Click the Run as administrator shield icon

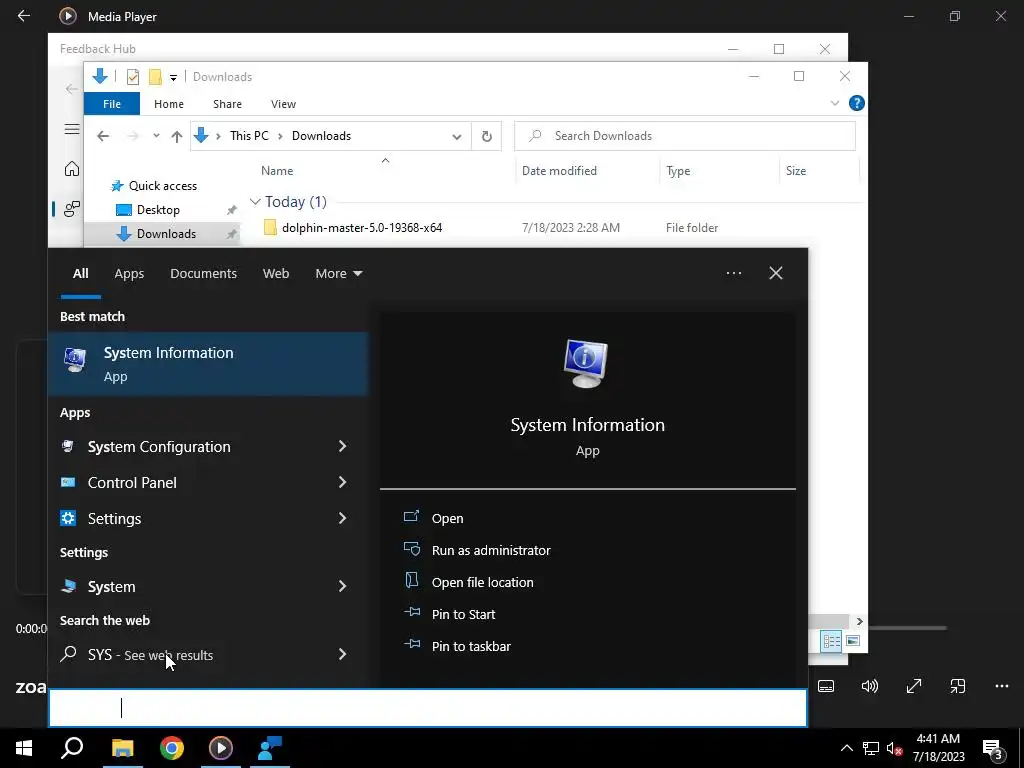(411, 549)
